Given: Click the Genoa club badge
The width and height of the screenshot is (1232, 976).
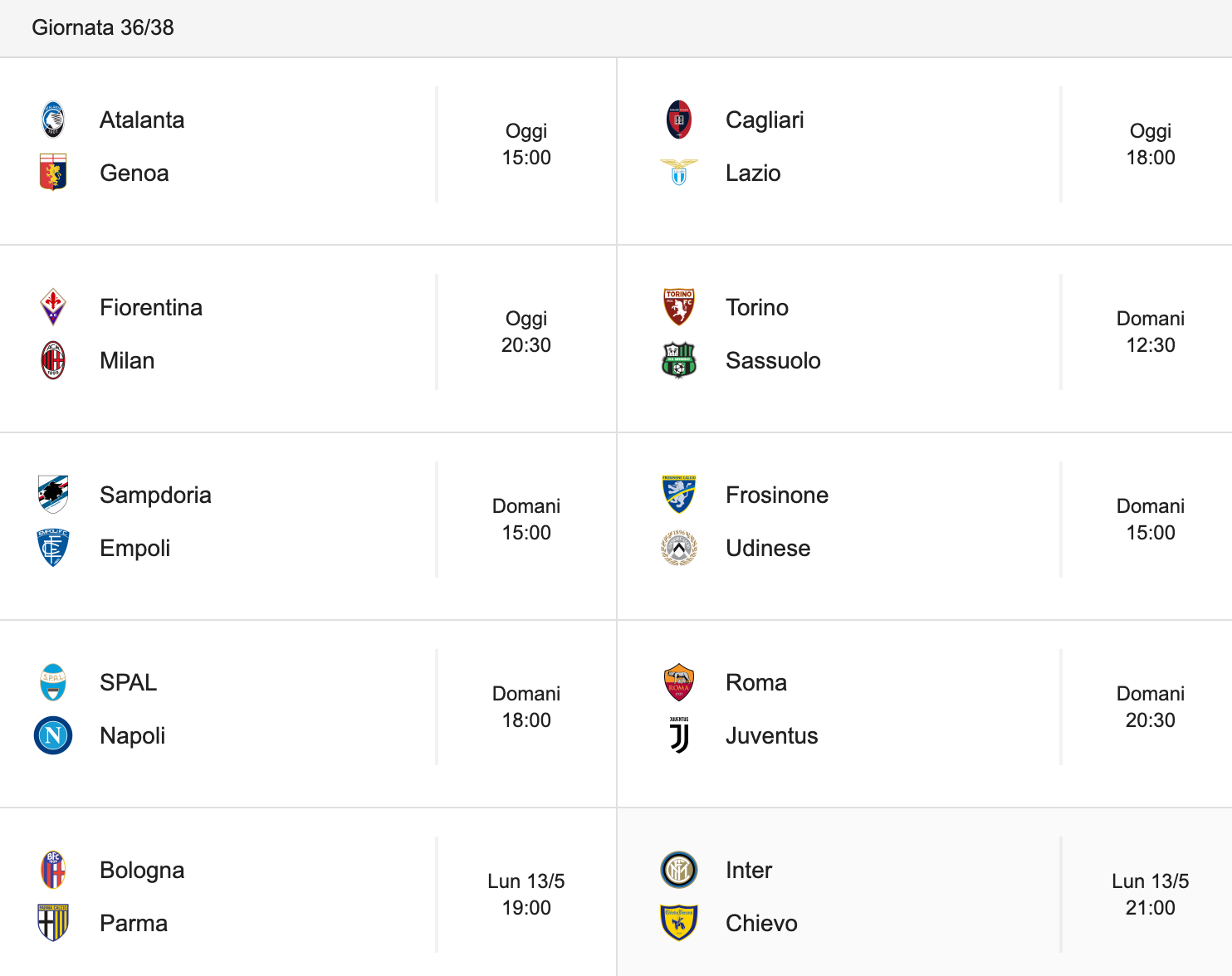Looking at the screenshot, I should 53,173.
